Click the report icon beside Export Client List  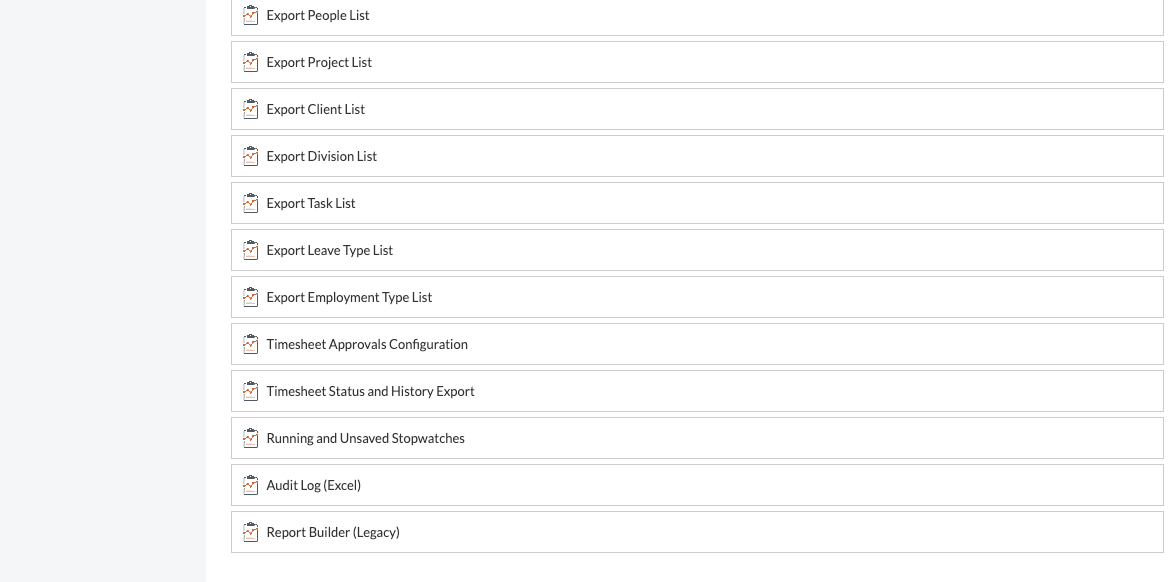click(x=250, y=109)
